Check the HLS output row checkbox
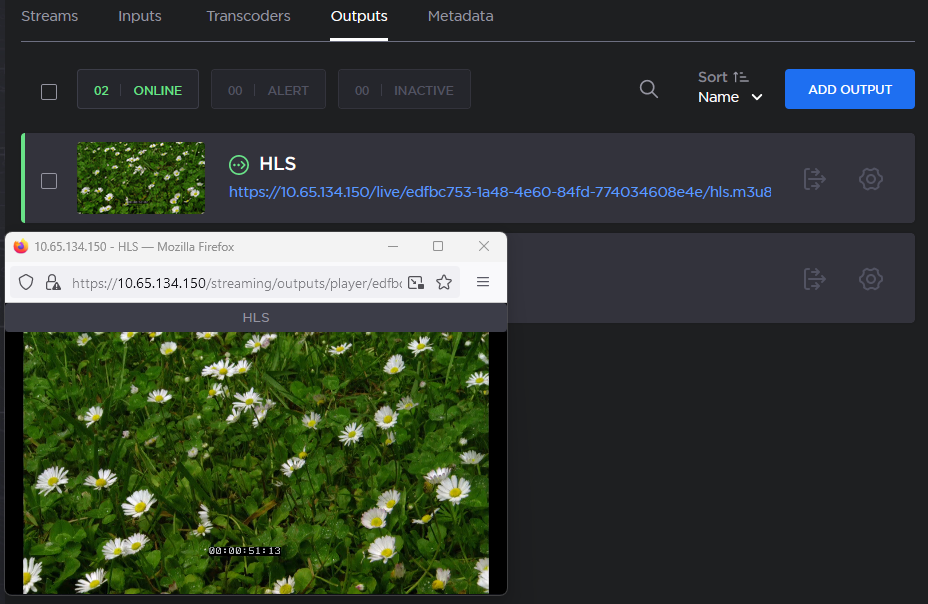The height and width of the screenshot is (604, 928). [49, 181]
